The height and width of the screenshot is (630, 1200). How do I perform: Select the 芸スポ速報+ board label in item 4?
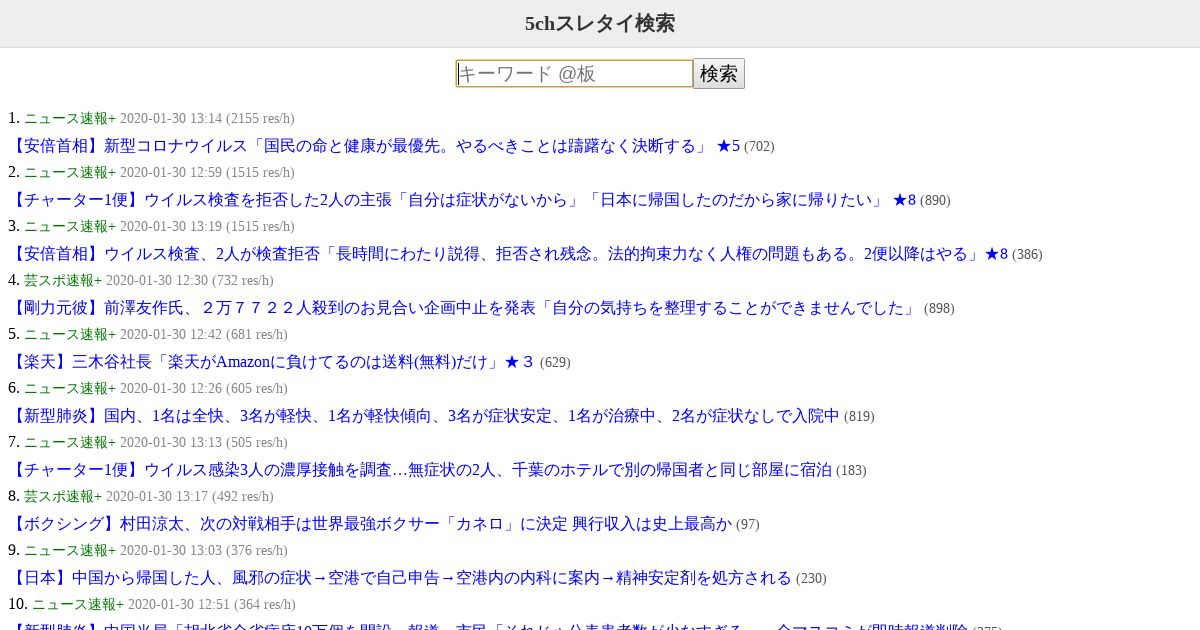[x=63, y=281]
